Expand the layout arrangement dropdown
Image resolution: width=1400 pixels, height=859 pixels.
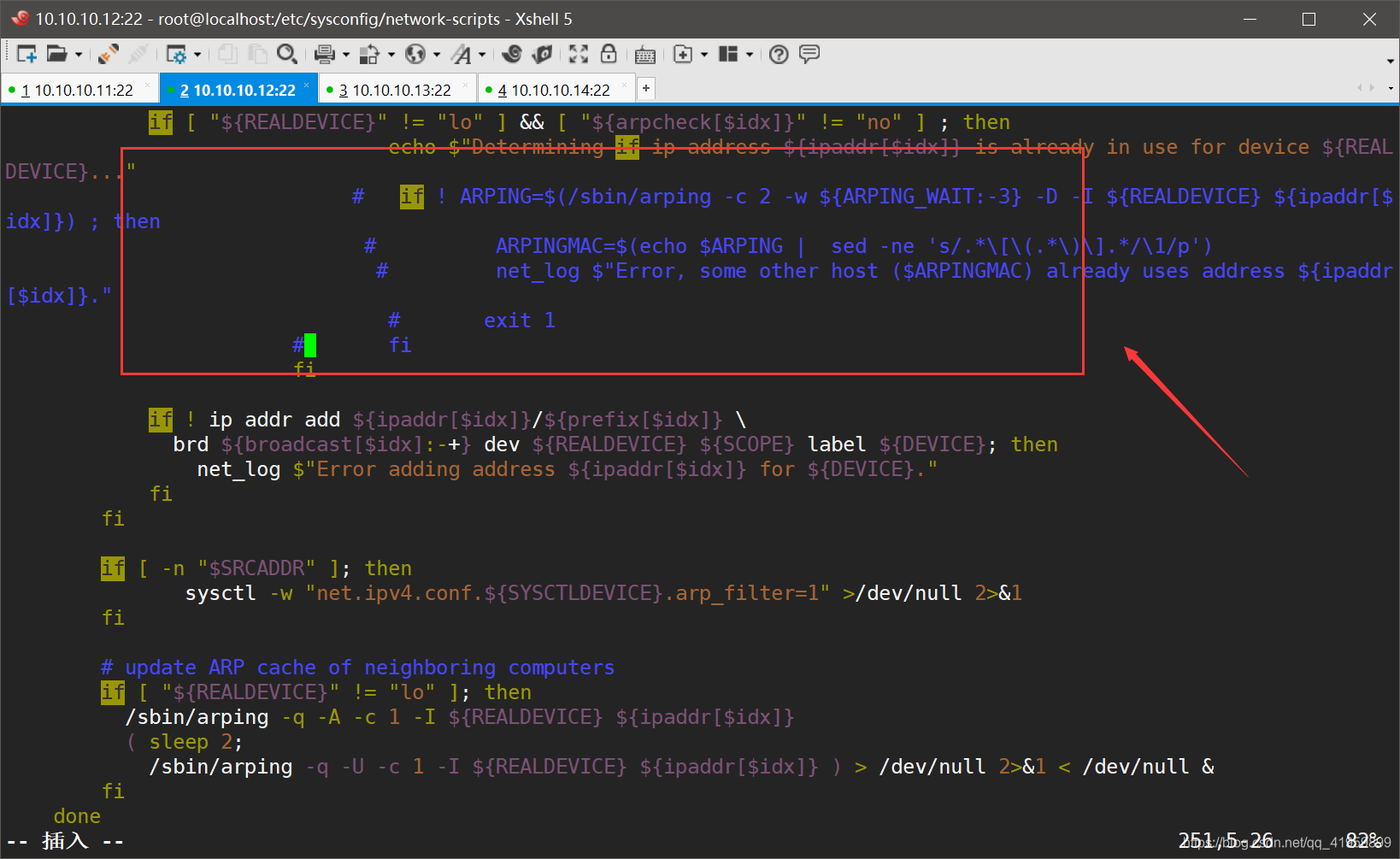tap(750, 55)
